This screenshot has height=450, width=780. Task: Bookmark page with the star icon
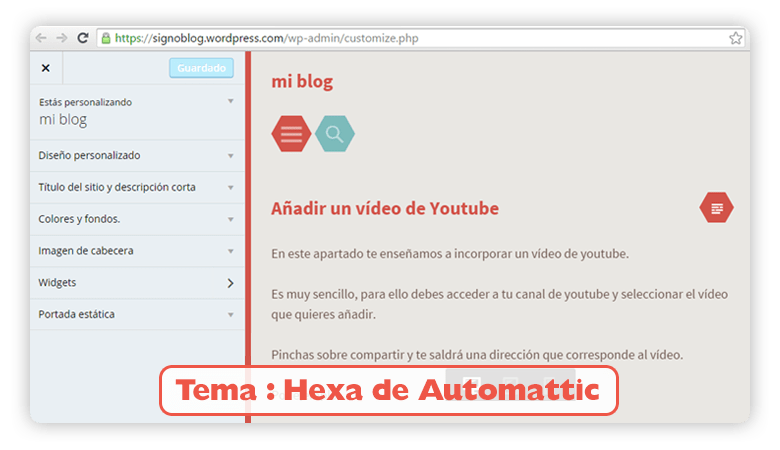pyautogui.click(x=736, y=38)
